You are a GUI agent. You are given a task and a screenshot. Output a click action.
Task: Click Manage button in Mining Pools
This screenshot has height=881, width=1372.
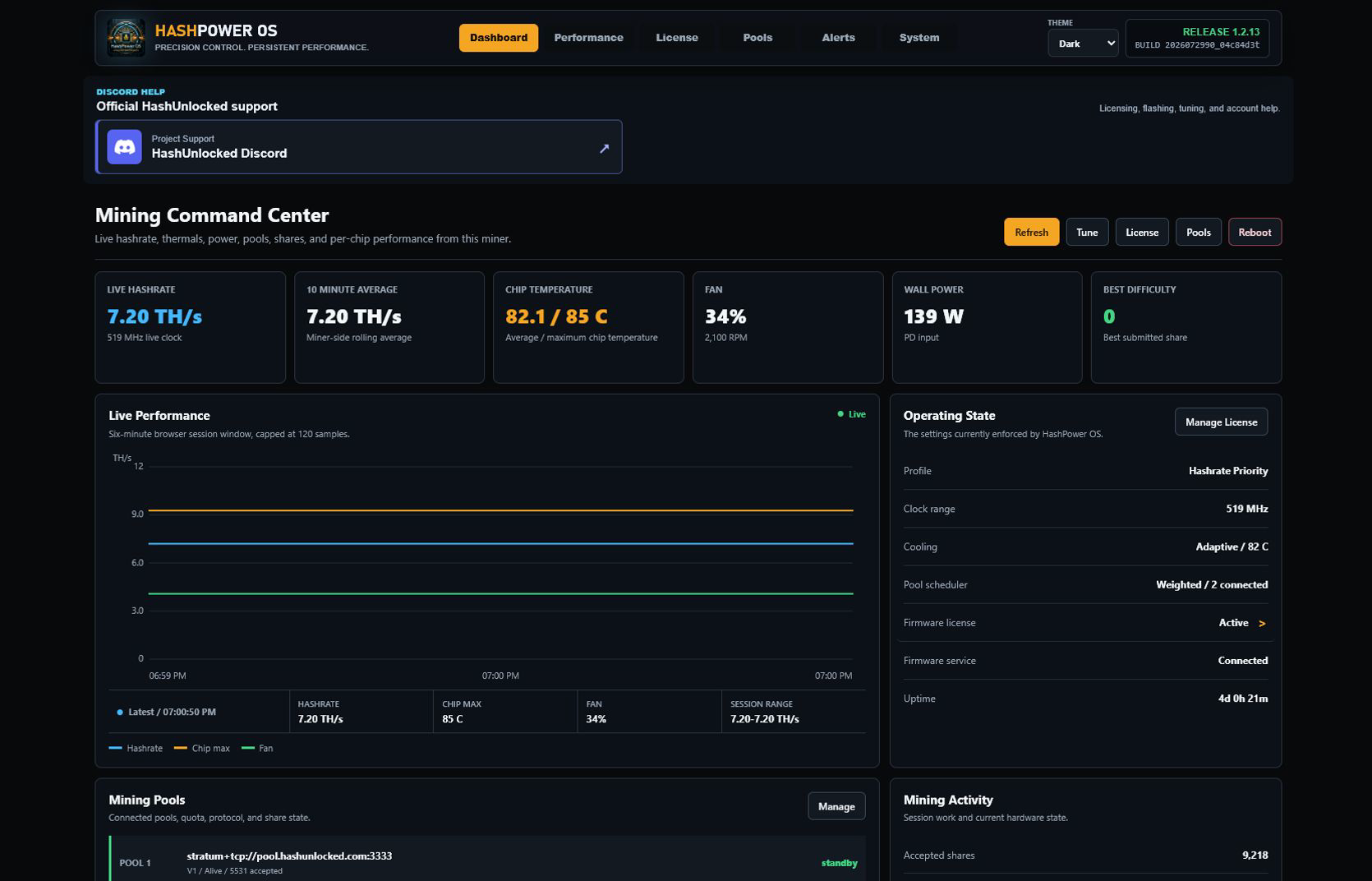pos(836,806)
